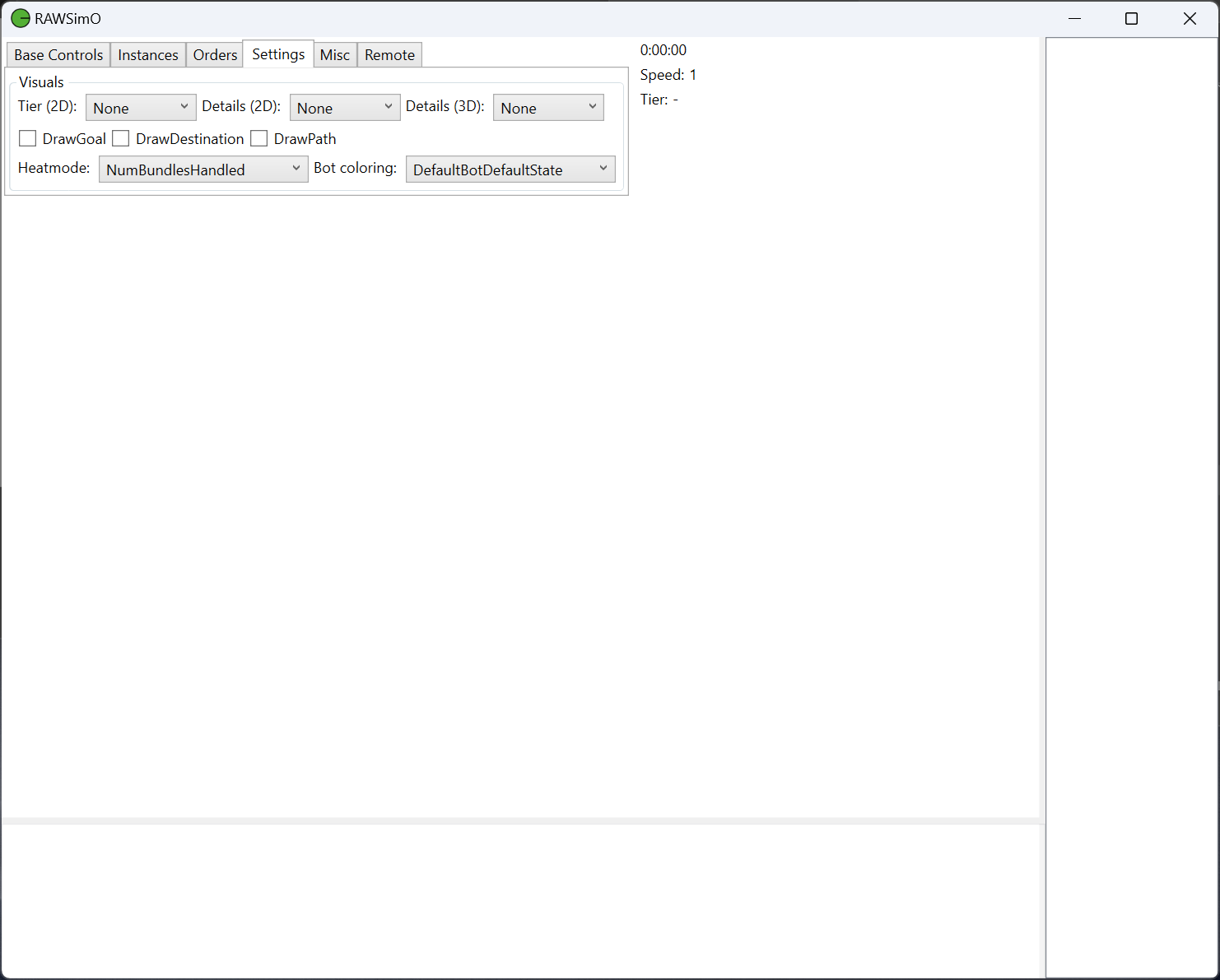The image size is (1220, 980).
Task: Click the 'Tier: -' status label
Action: click(659, 100)
